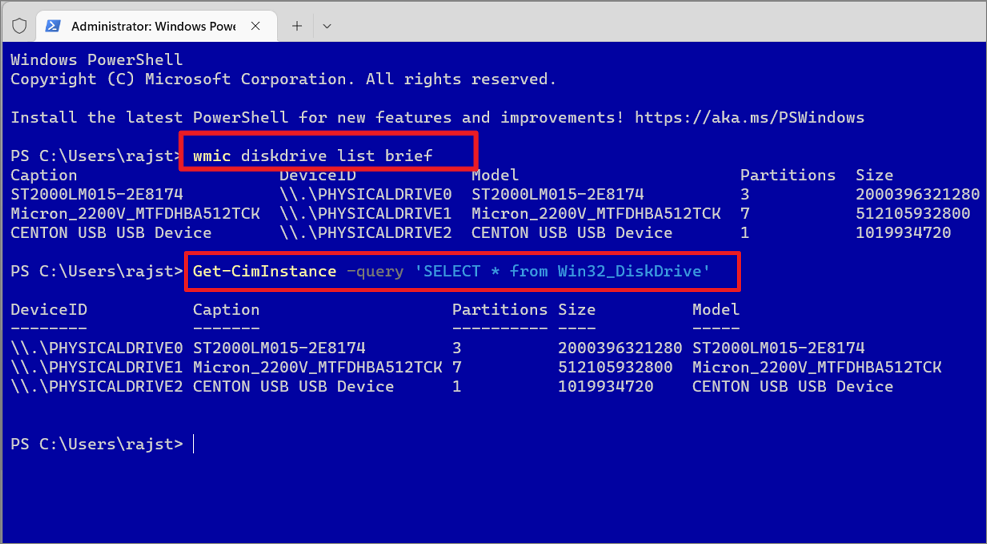Viewport: 987px width, 544px height.
Task: Open a new terminal tab with plus button
Action: click(297, 26)
